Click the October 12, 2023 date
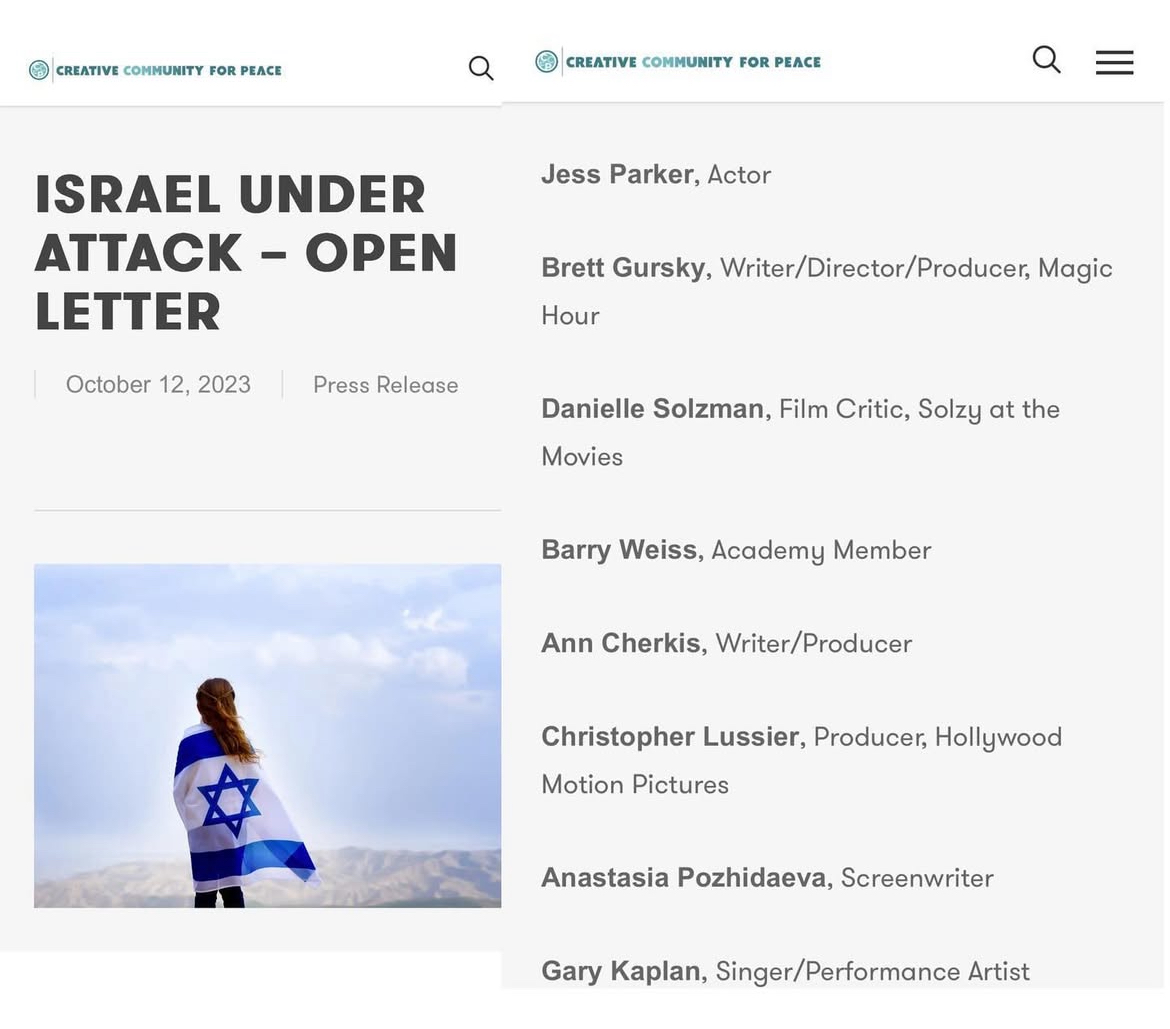The width and height of the screenshot is (1170, 1029). click(158, 384)
